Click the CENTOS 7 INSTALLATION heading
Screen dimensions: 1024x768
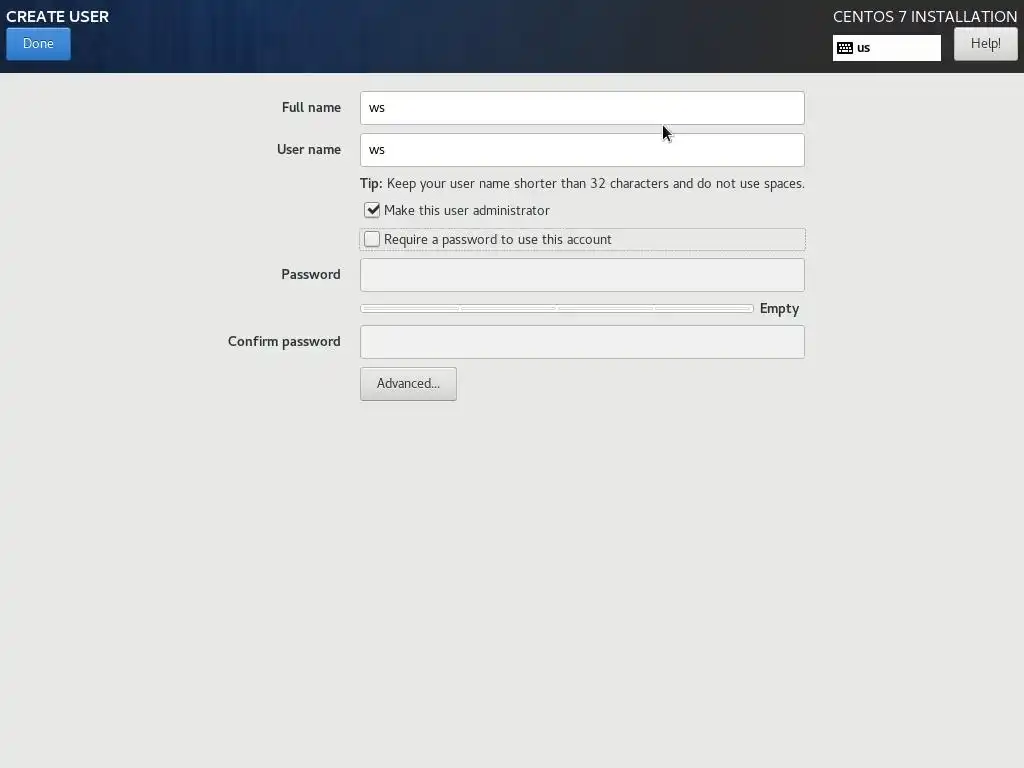[x=925, y=17]
